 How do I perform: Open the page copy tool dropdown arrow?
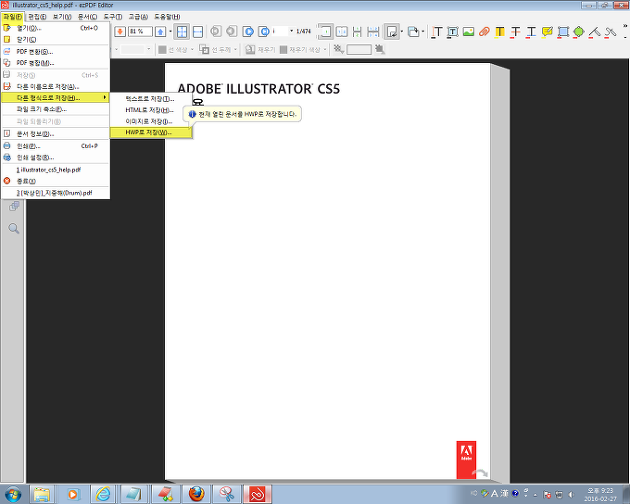coord(423,31)
